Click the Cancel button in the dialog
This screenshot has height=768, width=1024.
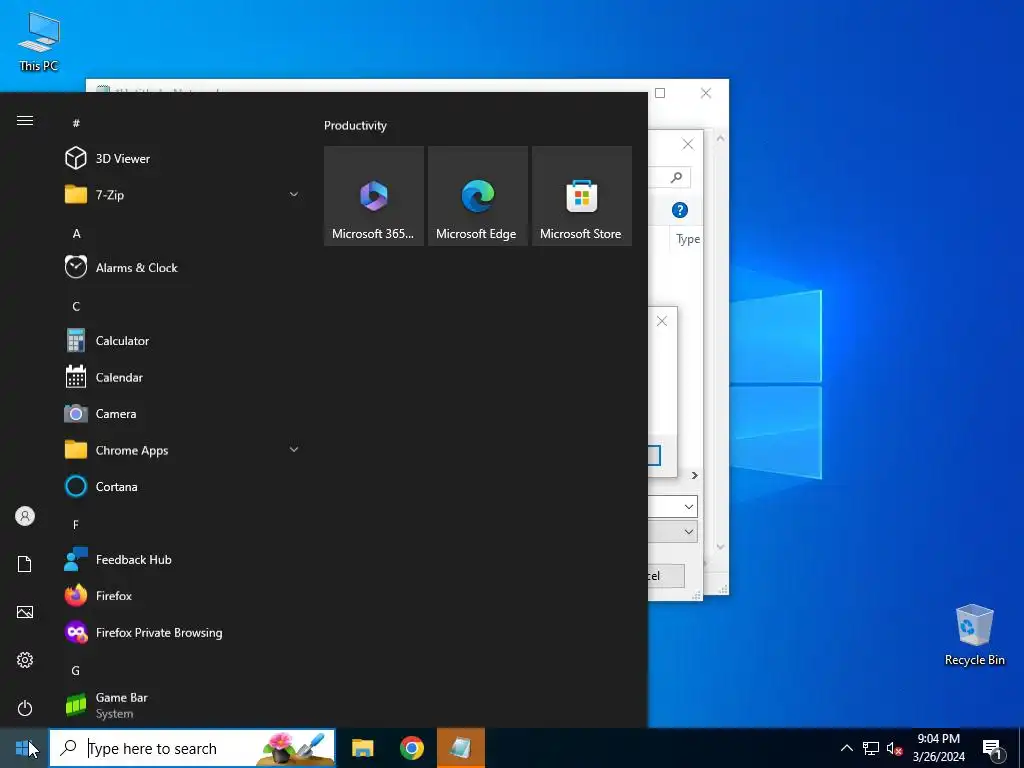tap(666, 575)
